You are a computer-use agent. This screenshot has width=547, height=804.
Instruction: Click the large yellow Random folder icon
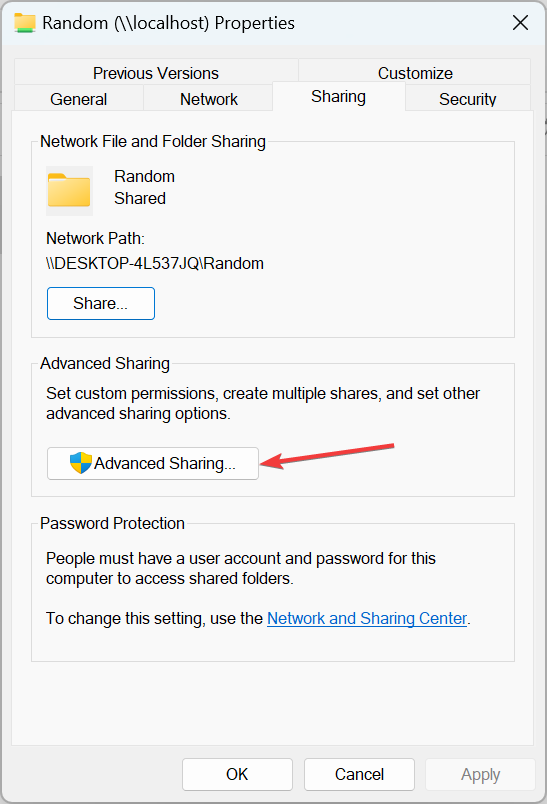click(69, 190)
